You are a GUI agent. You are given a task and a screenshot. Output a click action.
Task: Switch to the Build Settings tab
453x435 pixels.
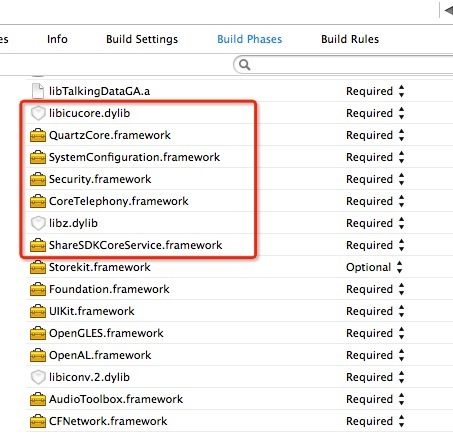[x=142, y=39]
